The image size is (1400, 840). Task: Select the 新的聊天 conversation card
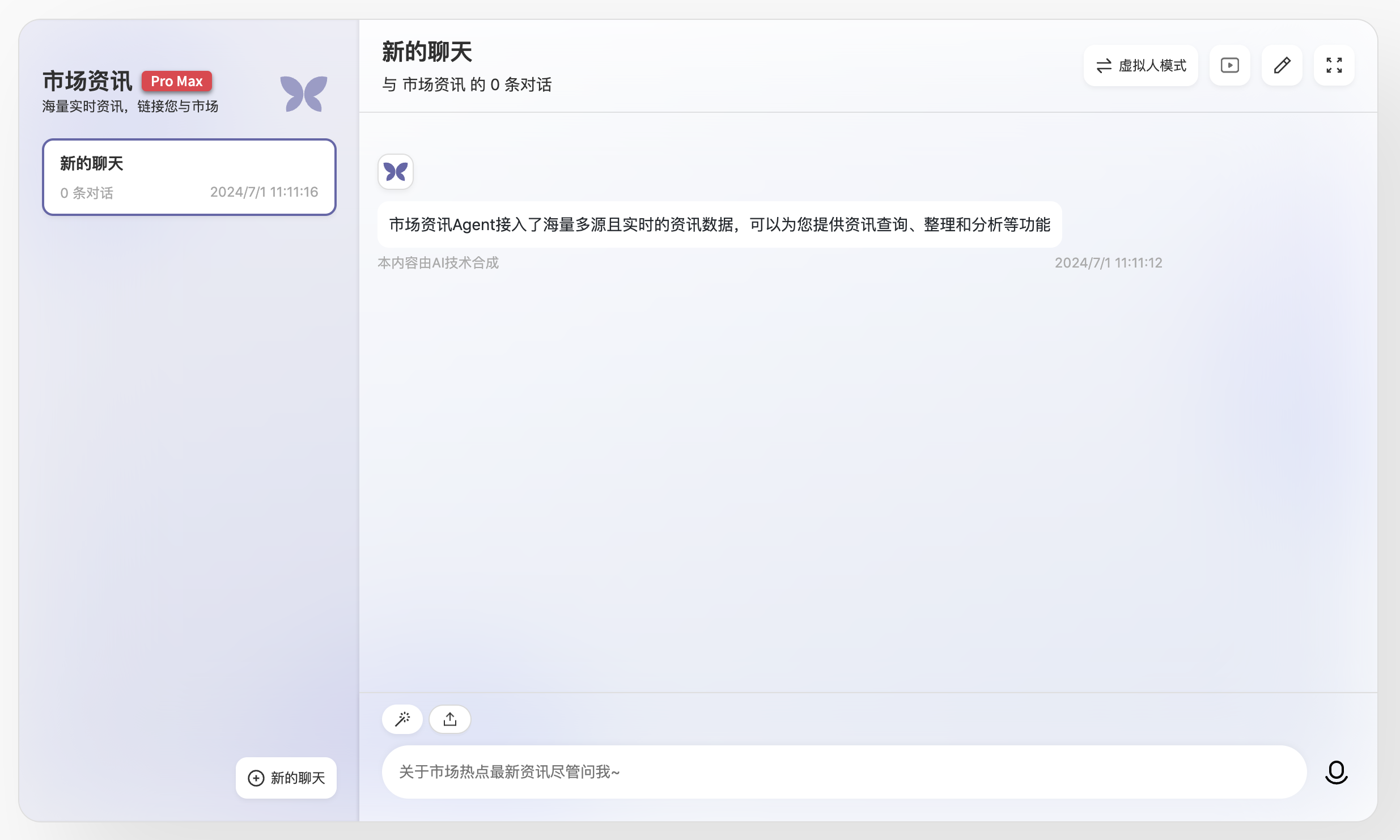tap(189, 177)
